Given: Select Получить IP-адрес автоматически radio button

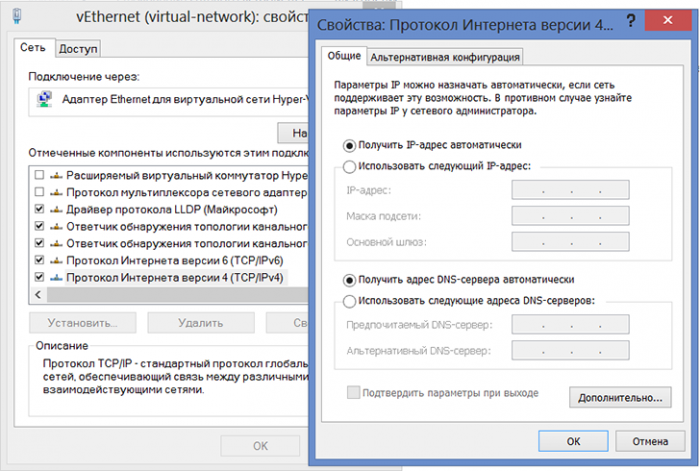Looking at the screenshot, I should coord(349,144).
